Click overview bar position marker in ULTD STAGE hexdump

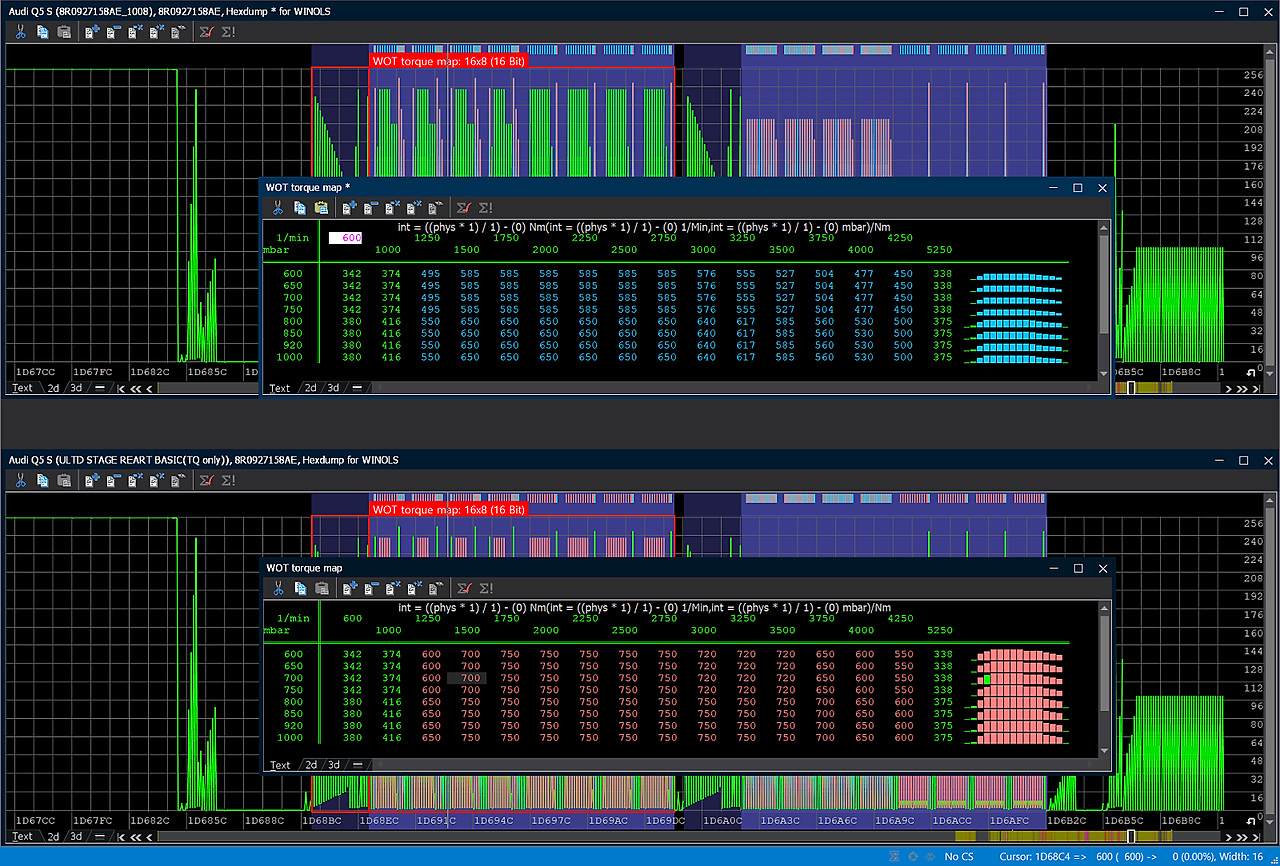(1131, 836)
